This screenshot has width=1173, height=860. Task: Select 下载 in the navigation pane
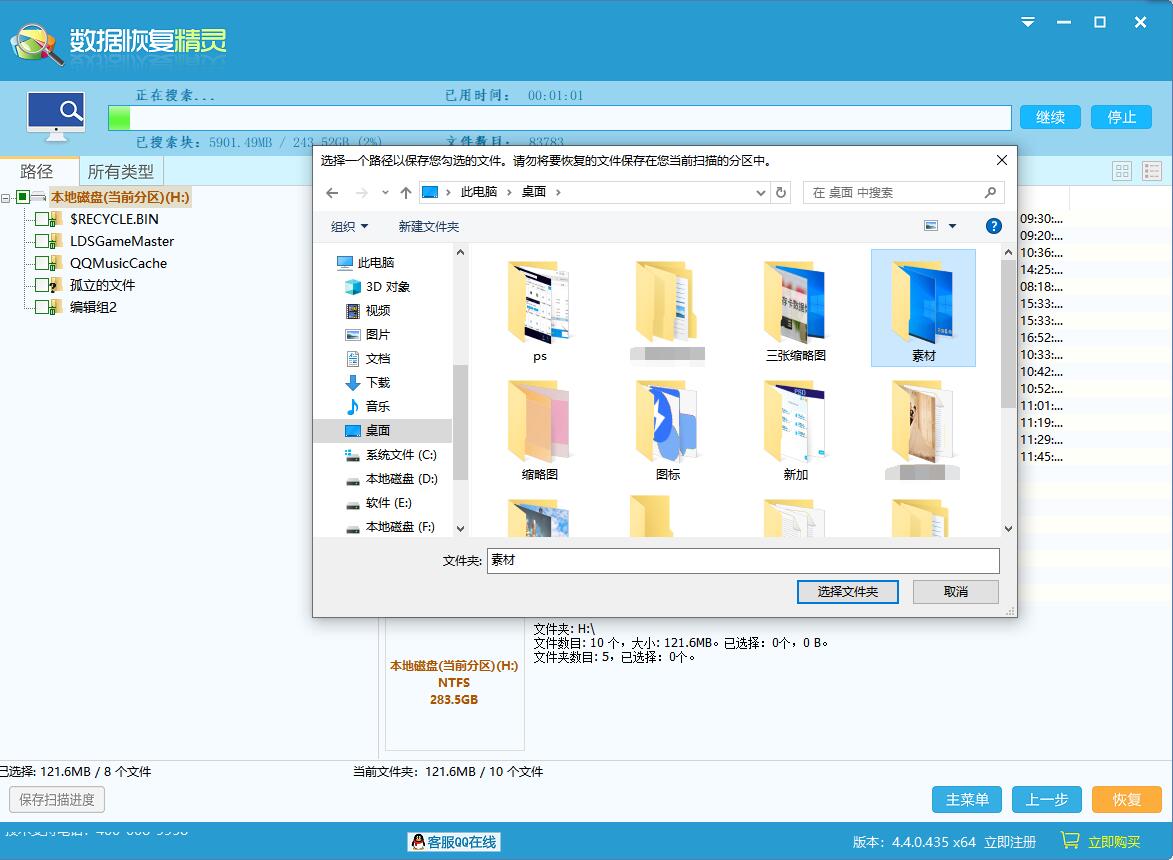(x=368, y=382)
